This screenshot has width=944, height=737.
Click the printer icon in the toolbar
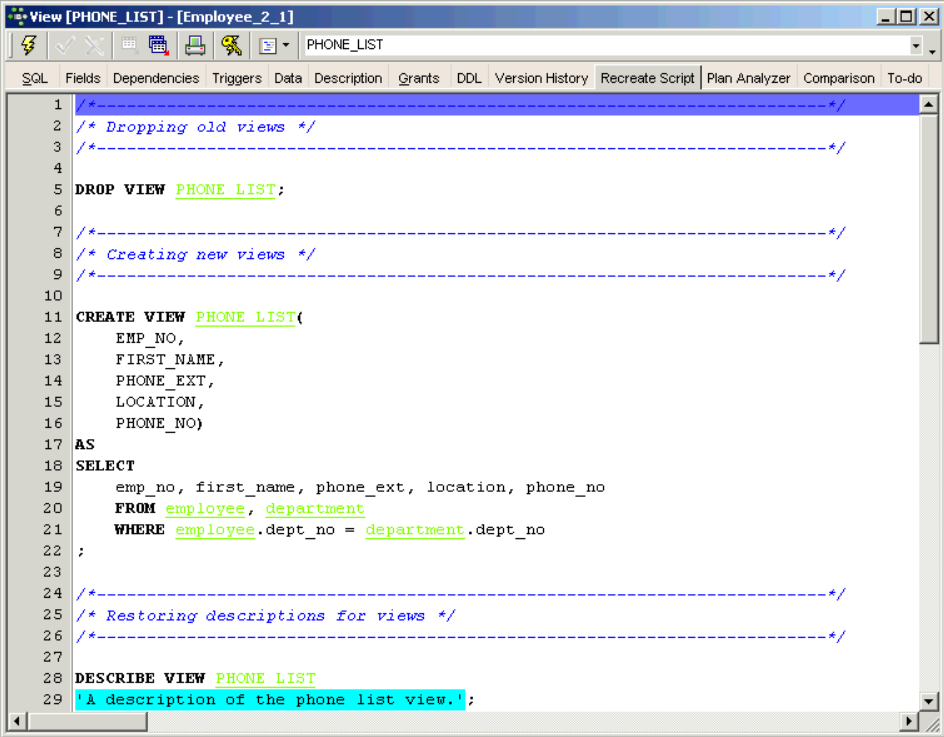coord(195,45)
